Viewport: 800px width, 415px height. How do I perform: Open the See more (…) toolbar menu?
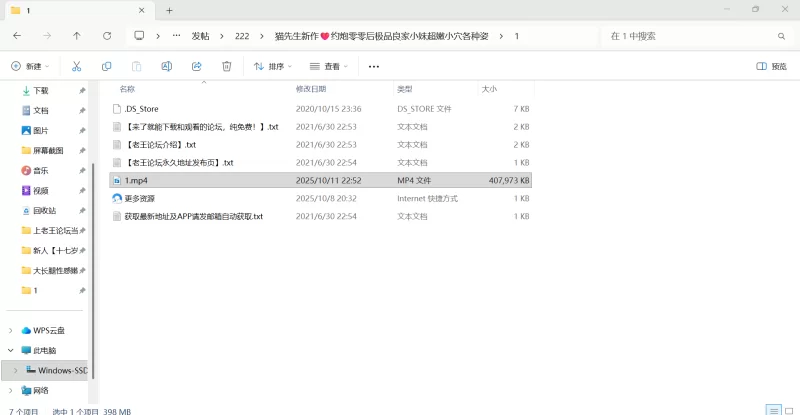click(374, 66)
